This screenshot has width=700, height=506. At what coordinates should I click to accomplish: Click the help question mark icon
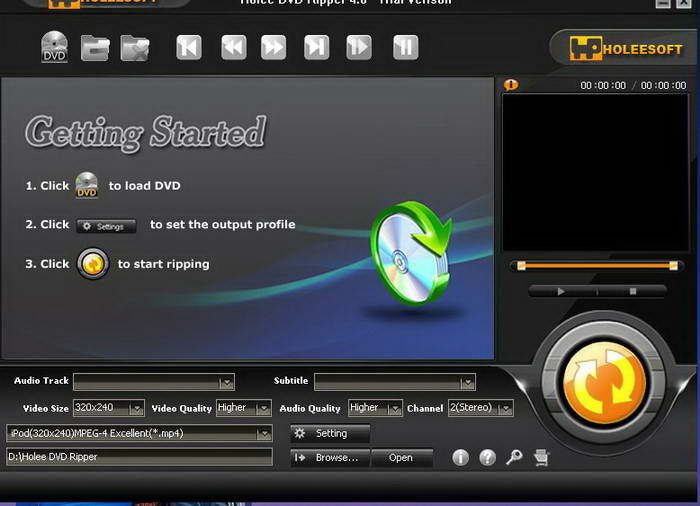(488, 457)
